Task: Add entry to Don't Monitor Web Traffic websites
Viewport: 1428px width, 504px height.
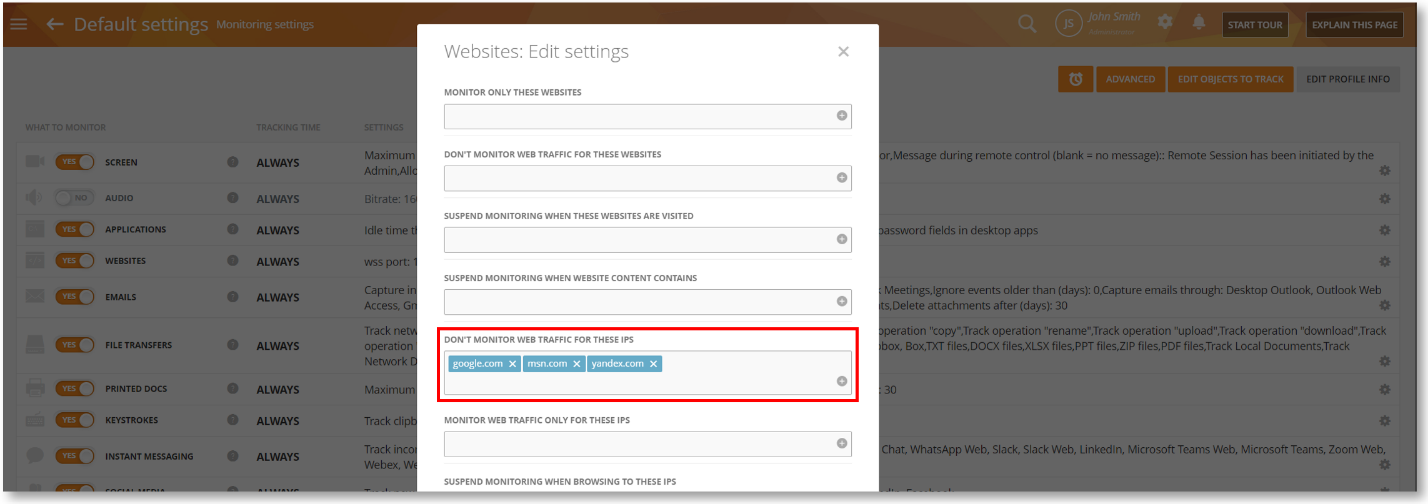Action: coord(842,178)
